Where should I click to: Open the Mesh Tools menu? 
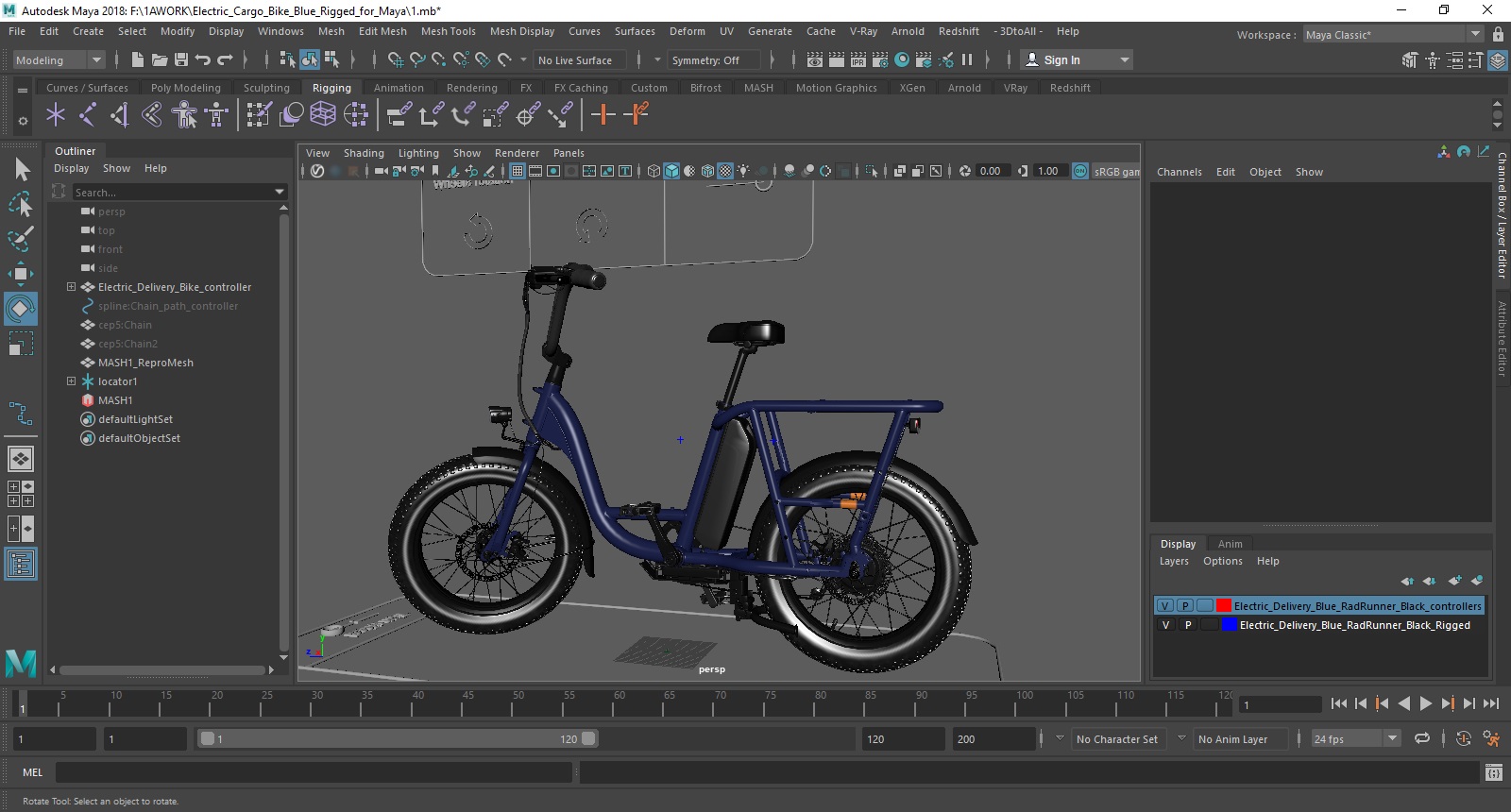[448, 31]
